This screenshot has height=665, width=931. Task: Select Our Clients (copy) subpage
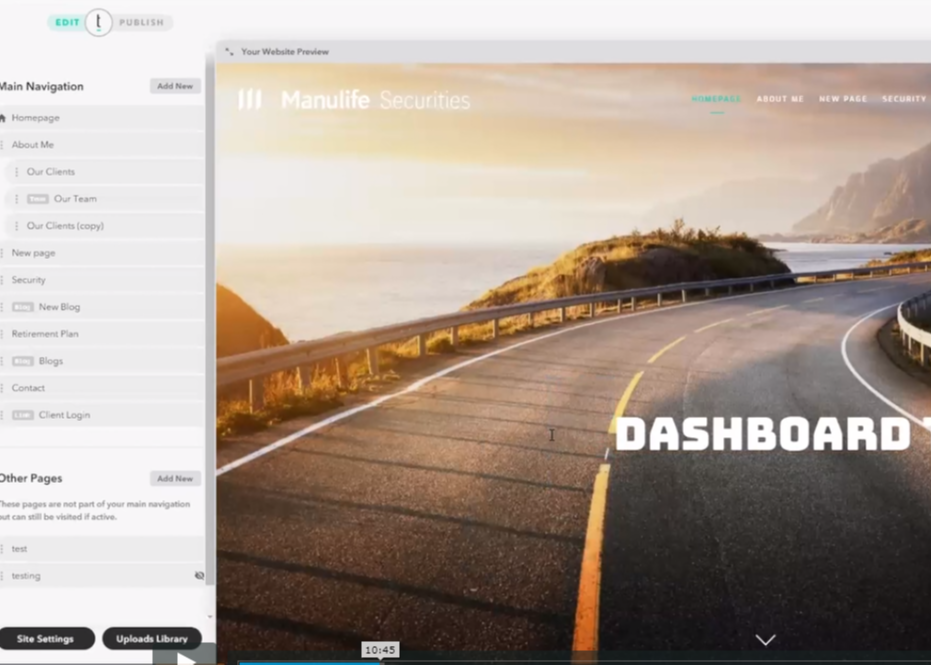coord(104,226)
